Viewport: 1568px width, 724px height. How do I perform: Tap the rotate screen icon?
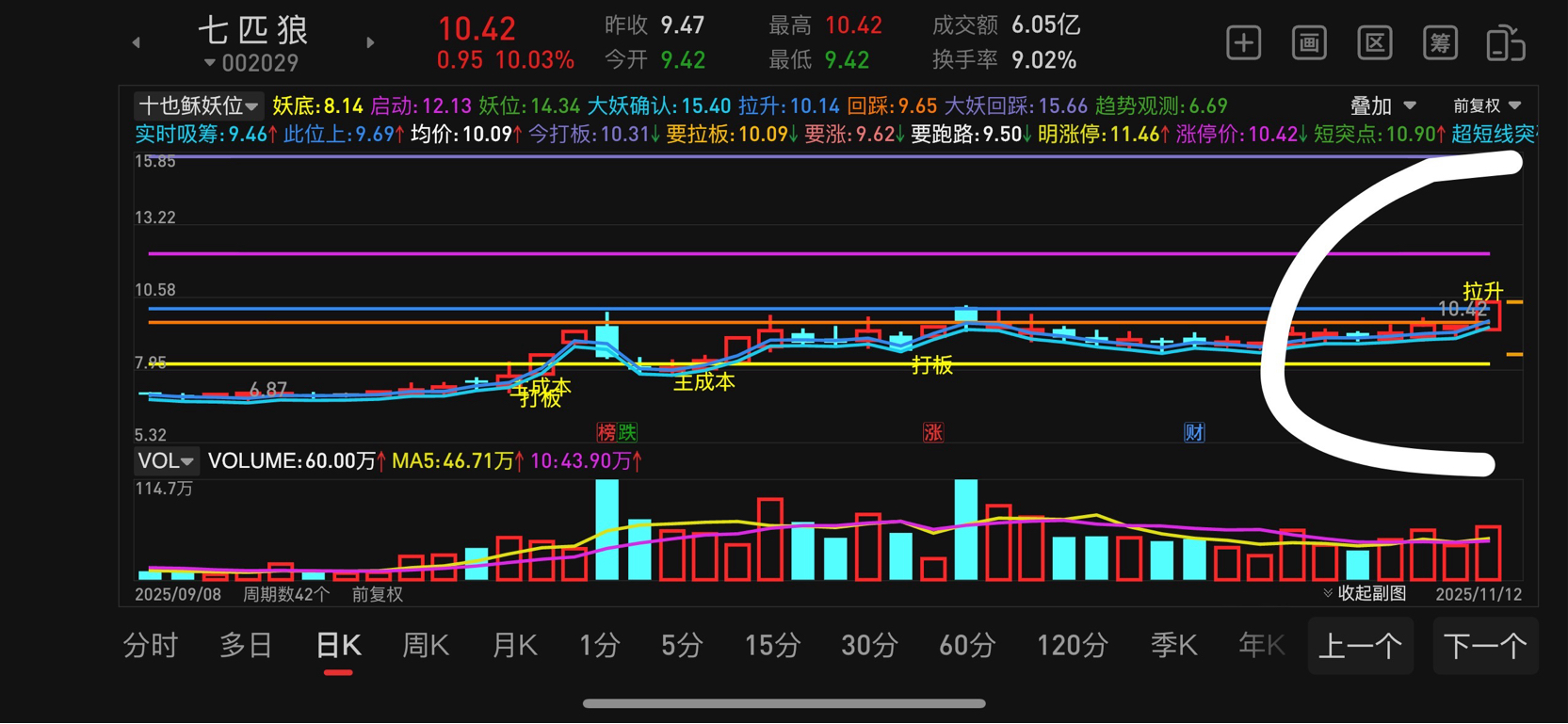click(1505, 43)
